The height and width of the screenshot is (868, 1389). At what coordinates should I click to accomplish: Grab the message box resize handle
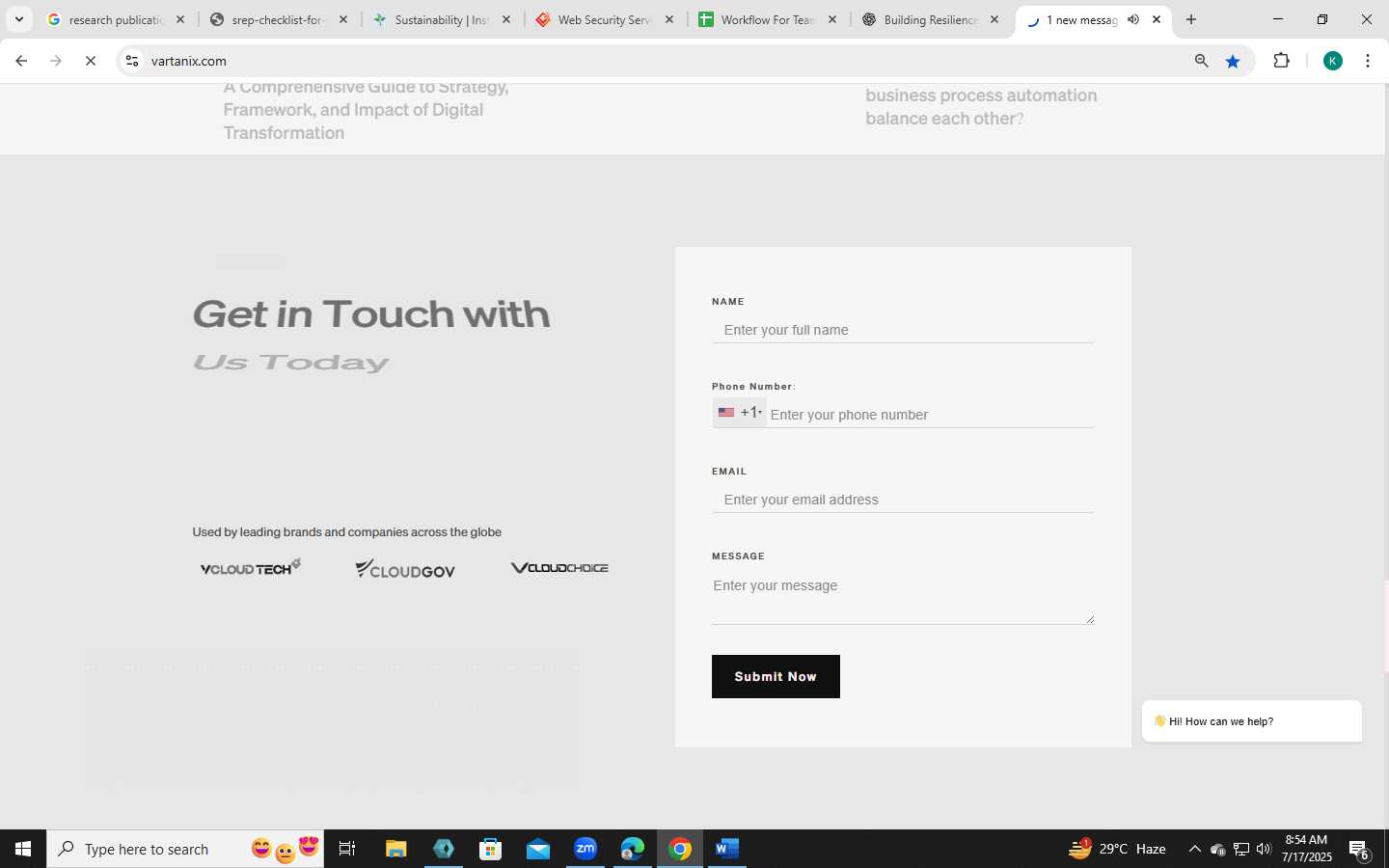click(1090, 619)
